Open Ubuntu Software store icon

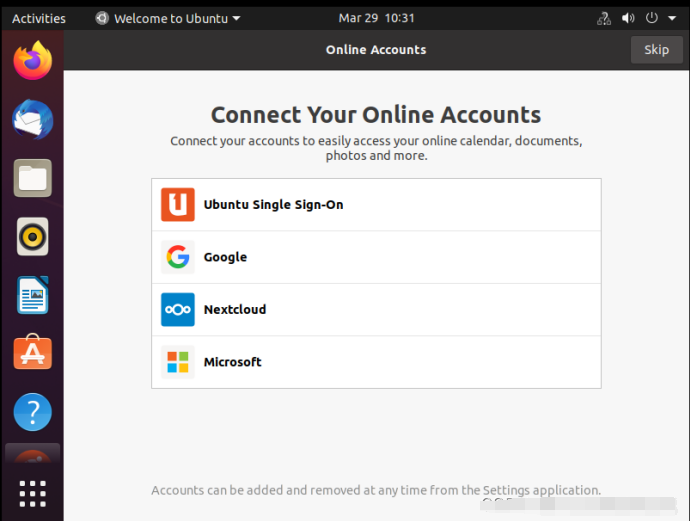point(32,353)
